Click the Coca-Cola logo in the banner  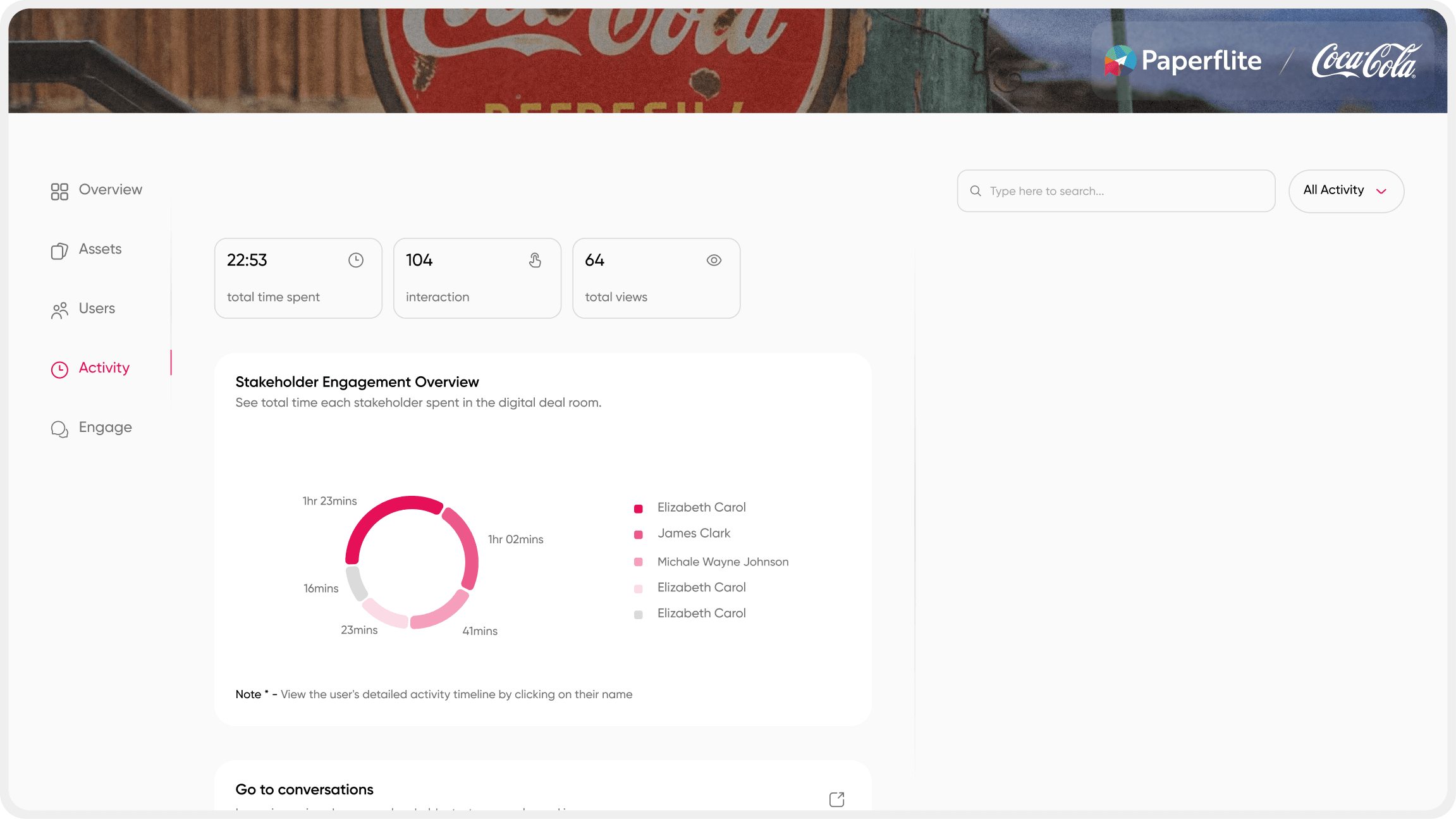[x=1366, y=61]
